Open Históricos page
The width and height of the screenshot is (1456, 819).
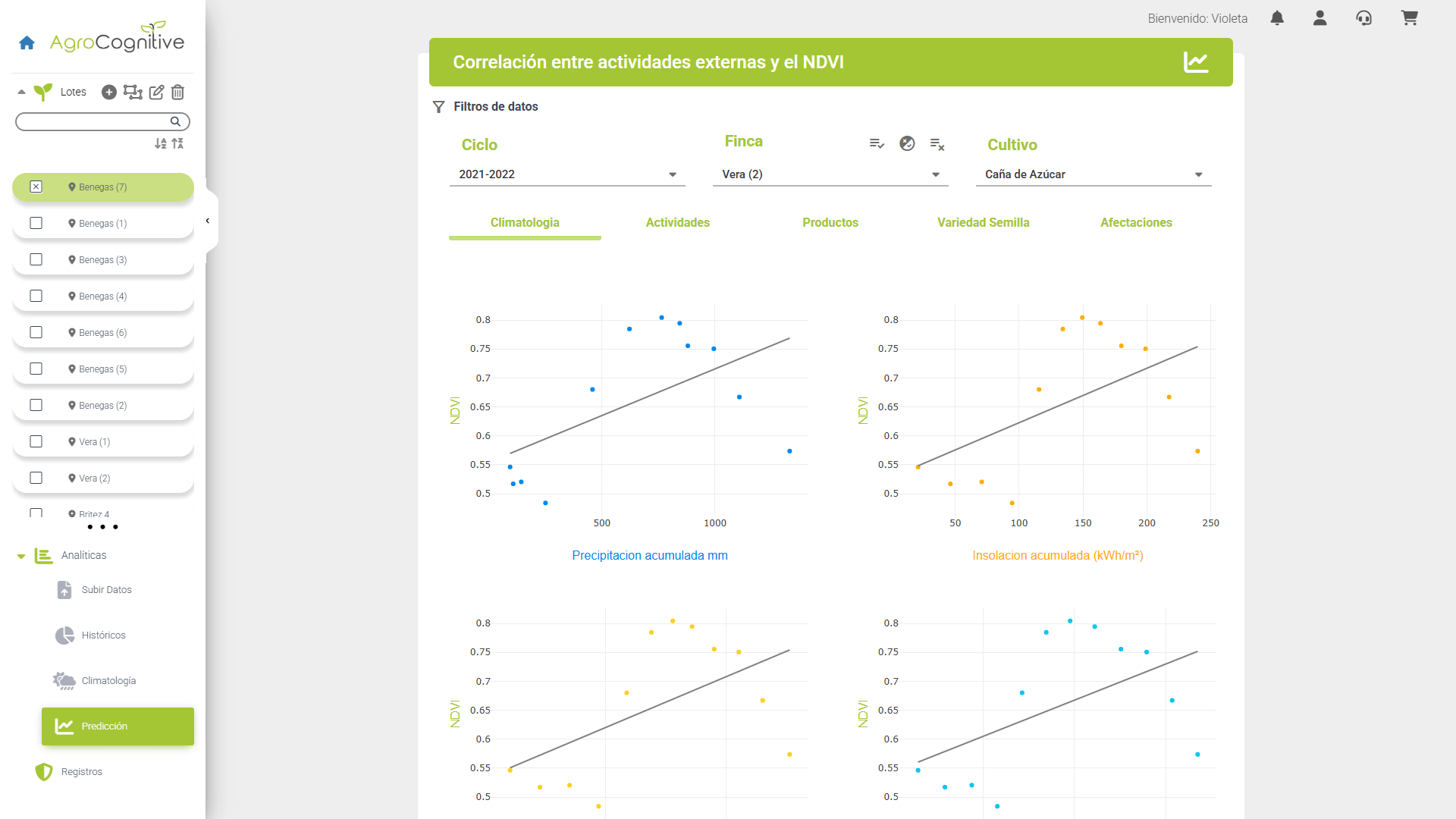tap(104, 635)
